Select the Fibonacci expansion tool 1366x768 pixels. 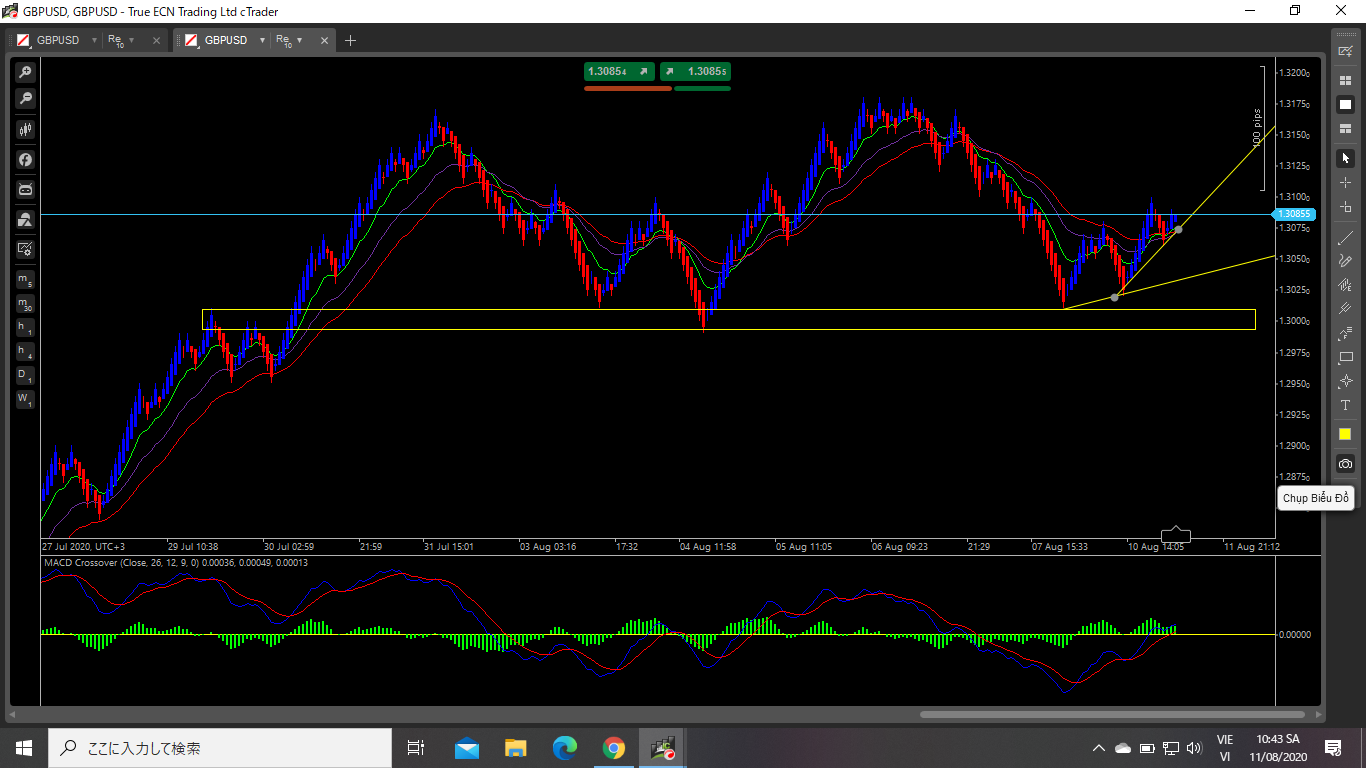click(1345, 333)
